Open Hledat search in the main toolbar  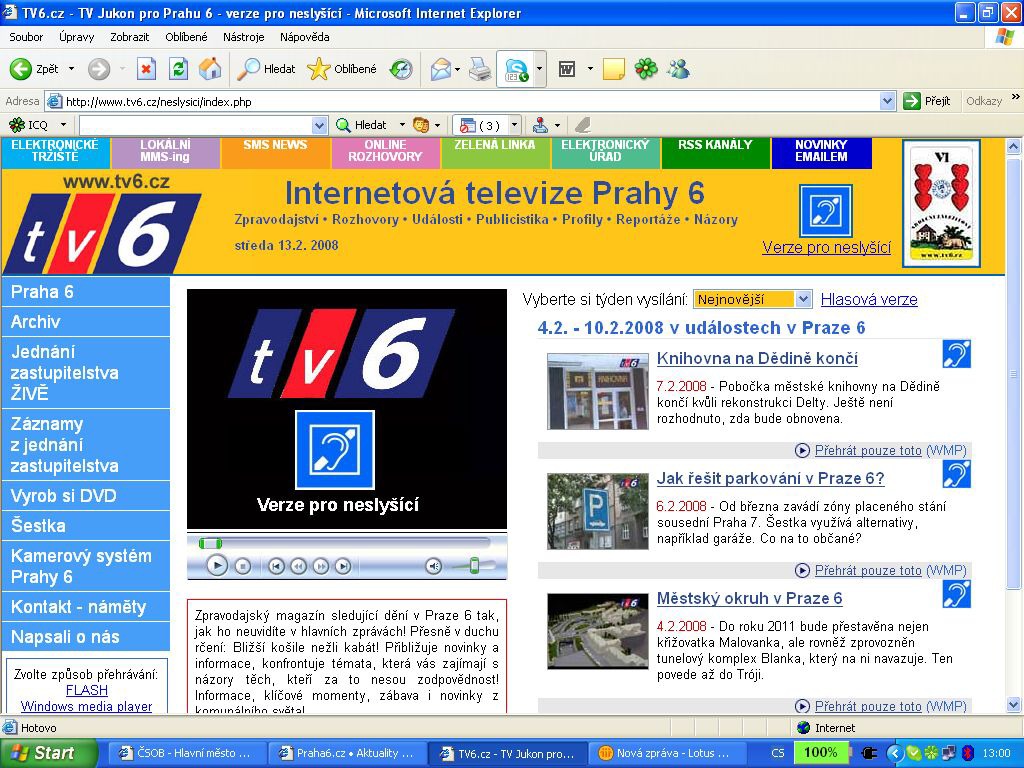pyautogui.click(x=266, y=69)
